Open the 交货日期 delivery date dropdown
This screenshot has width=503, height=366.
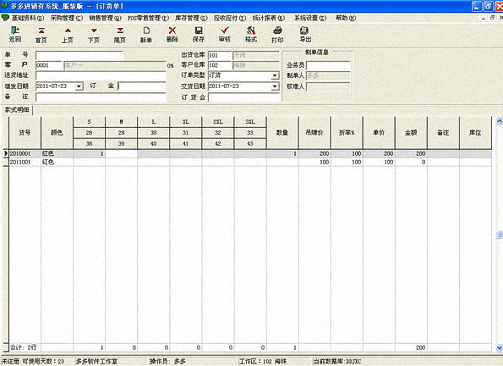275,86
